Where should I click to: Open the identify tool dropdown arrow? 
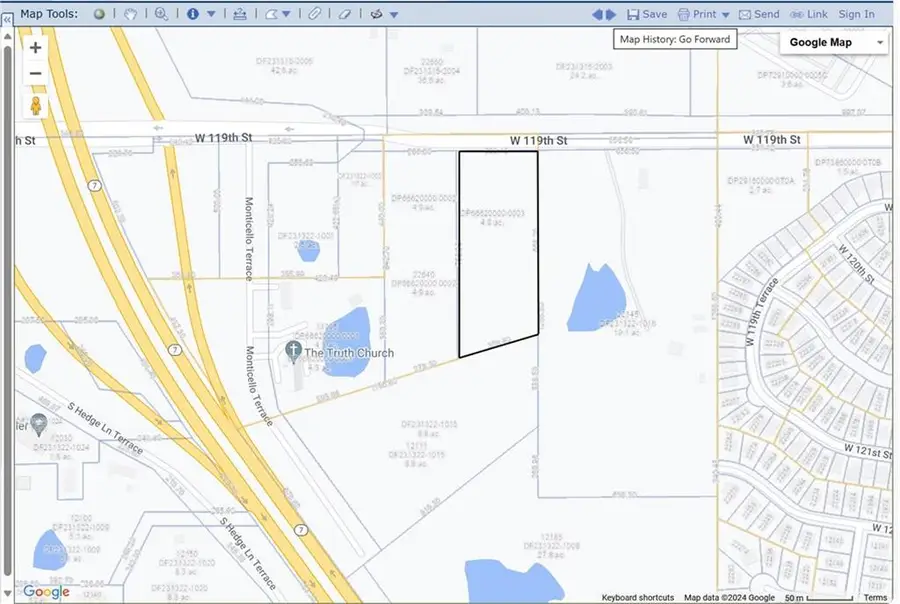210,14
